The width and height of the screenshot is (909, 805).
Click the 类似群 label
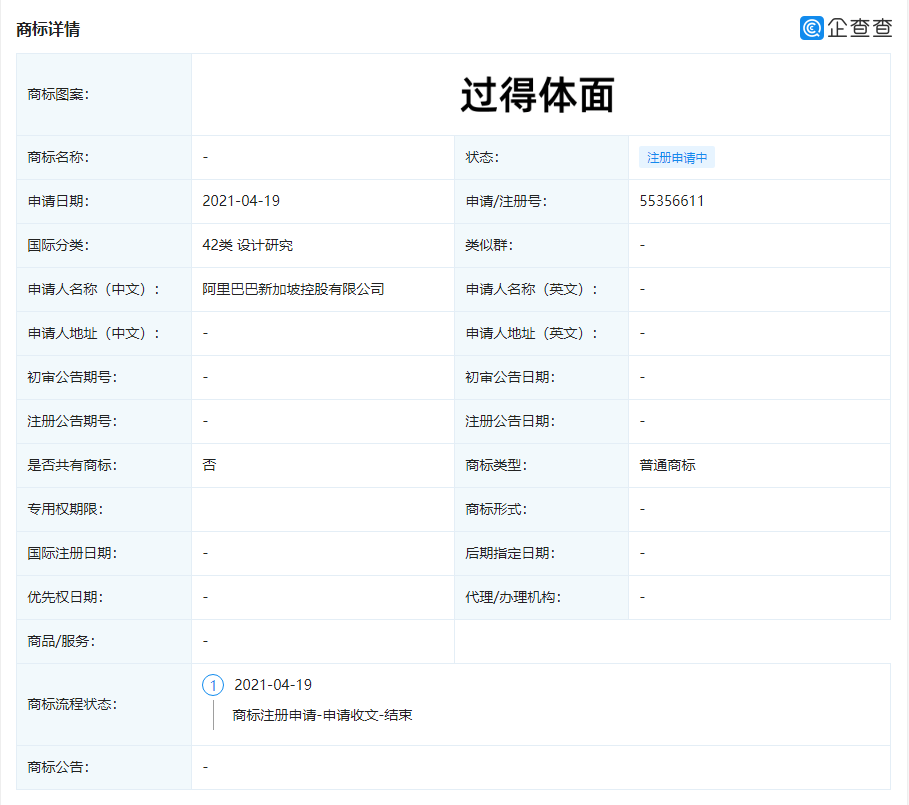tap(489, 245)
